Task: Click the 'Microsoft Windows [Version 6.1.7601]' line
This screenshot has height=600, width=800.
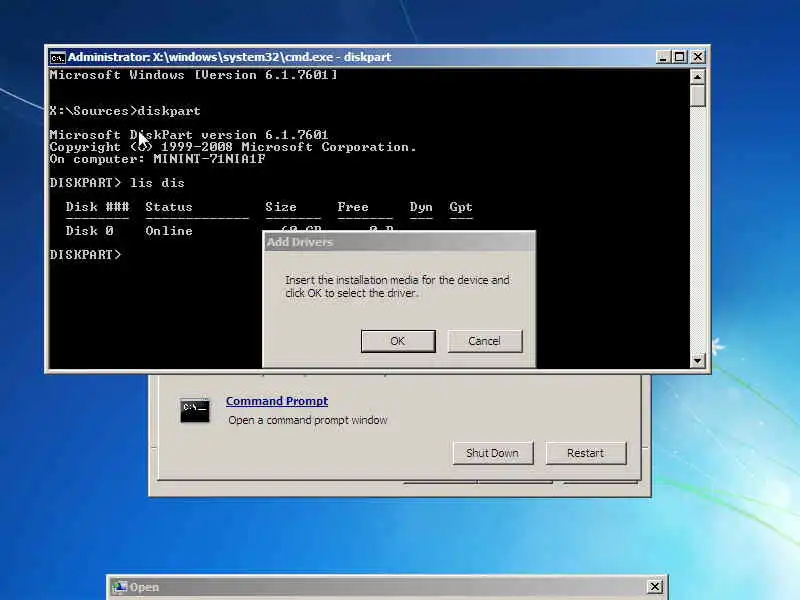Action: [x=193, y=75]
